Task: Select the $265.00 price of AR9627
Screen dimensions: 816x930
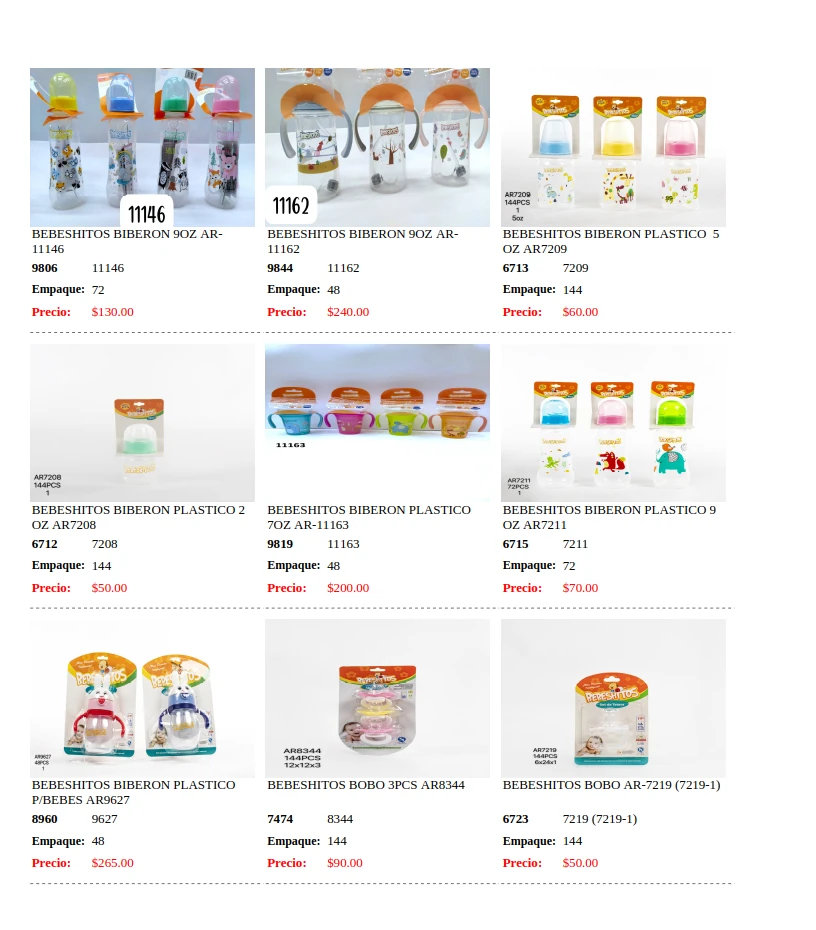Action: click(x=113, y=863)
